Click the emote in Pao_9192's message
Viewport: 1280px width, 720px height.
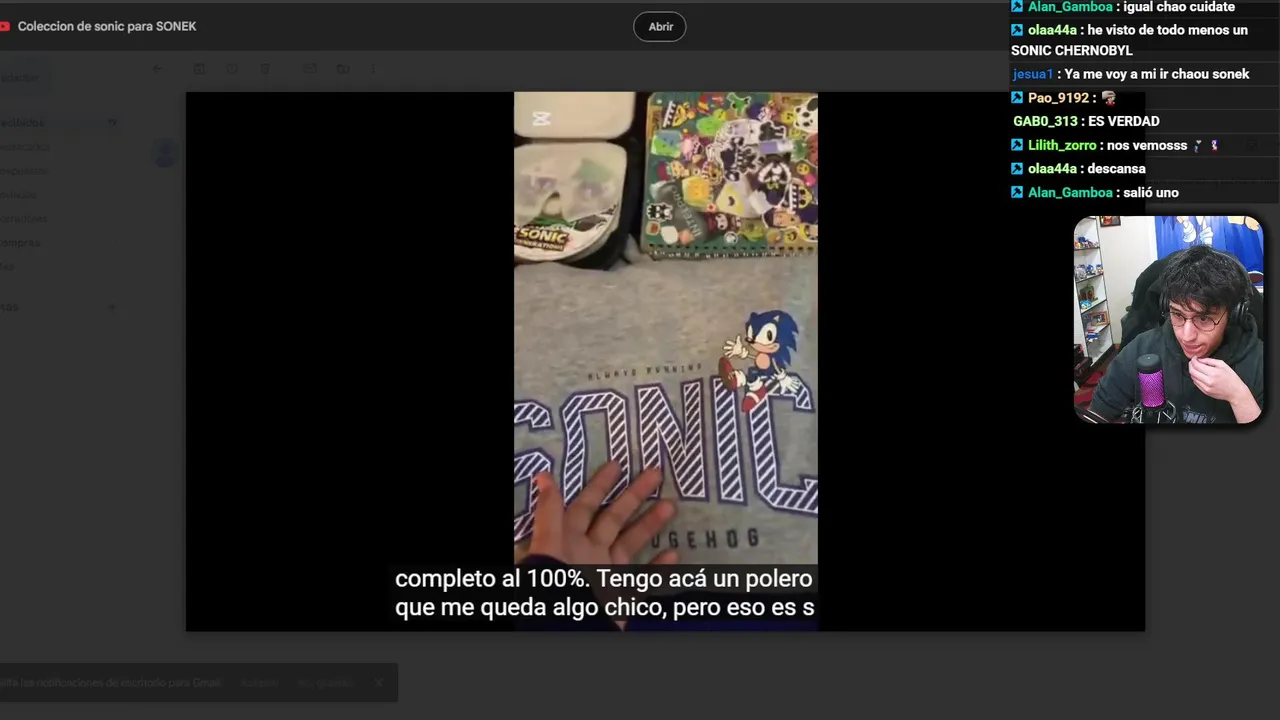pyautogui.click(x=1108, y=98)
